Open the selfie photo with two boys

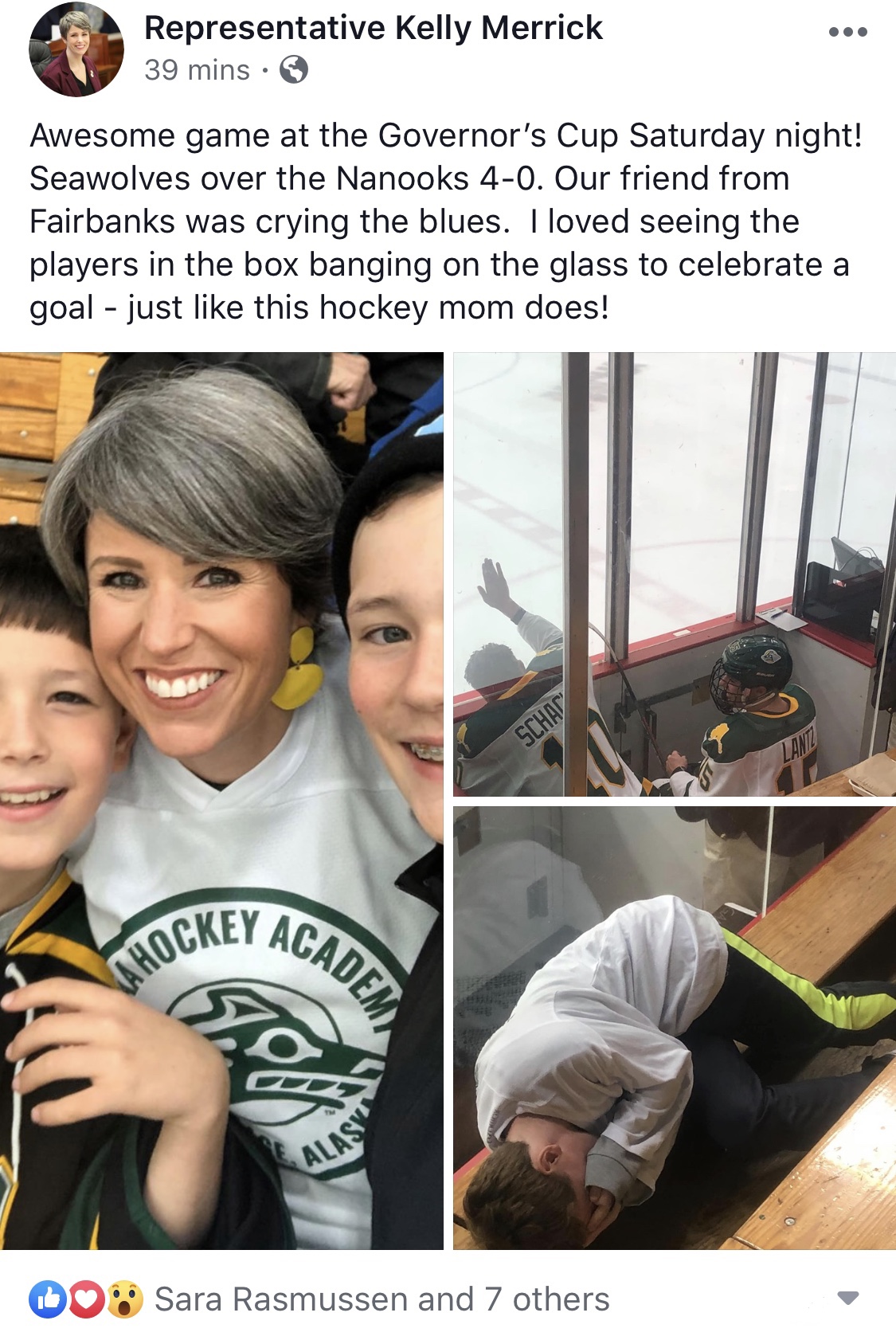(x=221, y=801)
